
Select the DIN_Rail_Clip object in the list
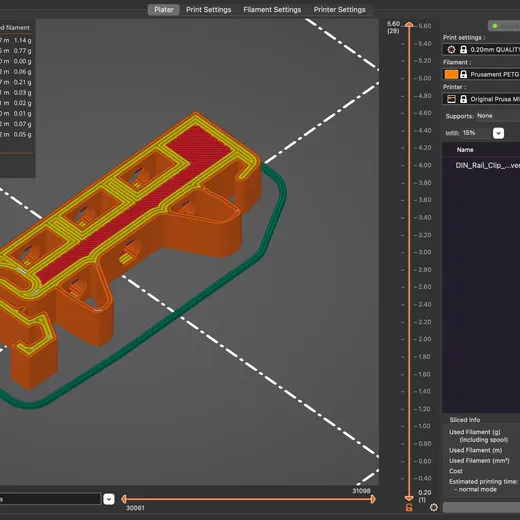tap(487, 165)
